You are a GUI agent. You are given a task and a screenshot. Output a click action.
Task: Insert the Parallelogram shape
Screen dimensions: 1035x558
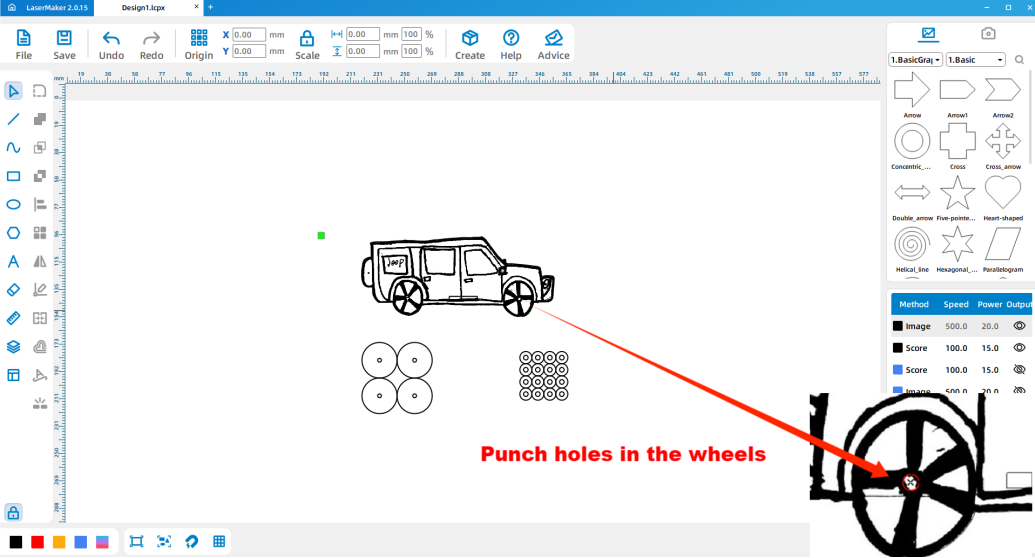(x=1003, y=244)
